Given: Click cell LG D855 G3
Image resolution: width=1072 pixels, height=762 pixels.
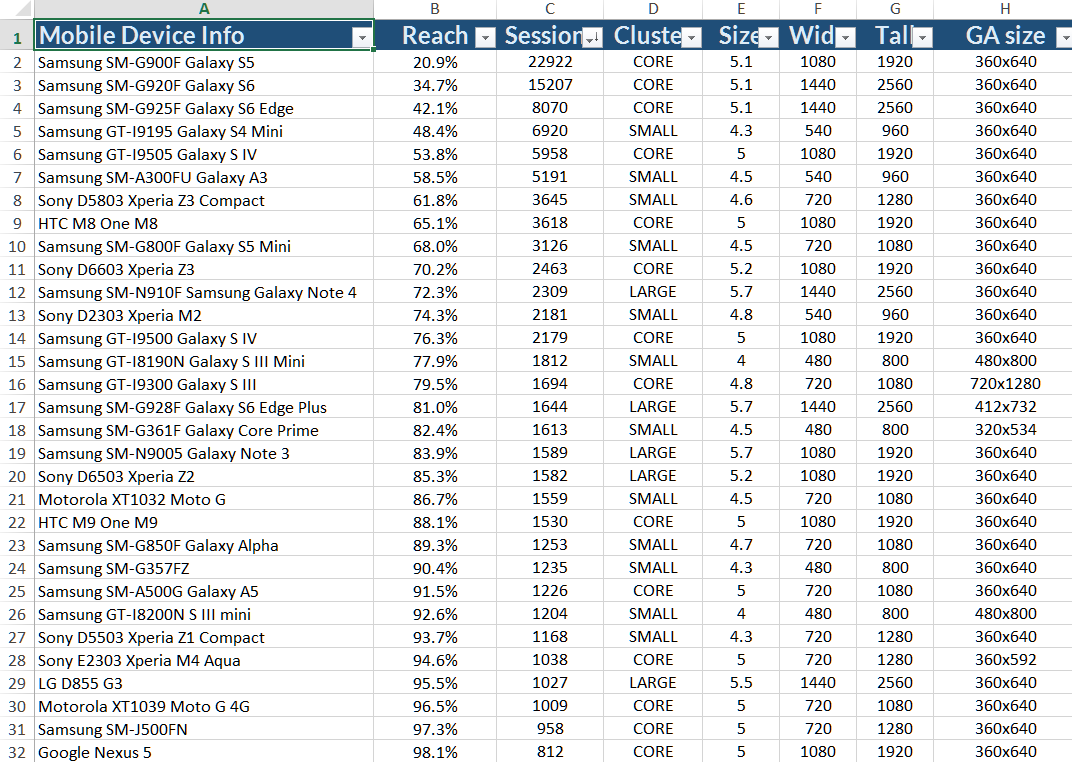Looking at the screenshot, I should coord(204,683).
